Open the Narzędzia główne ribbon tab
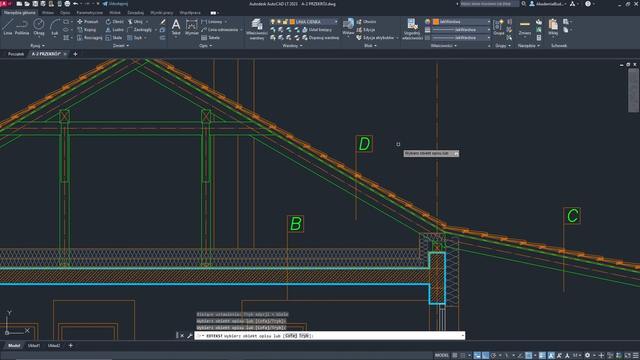640x360 pixels. pos(20,13)
